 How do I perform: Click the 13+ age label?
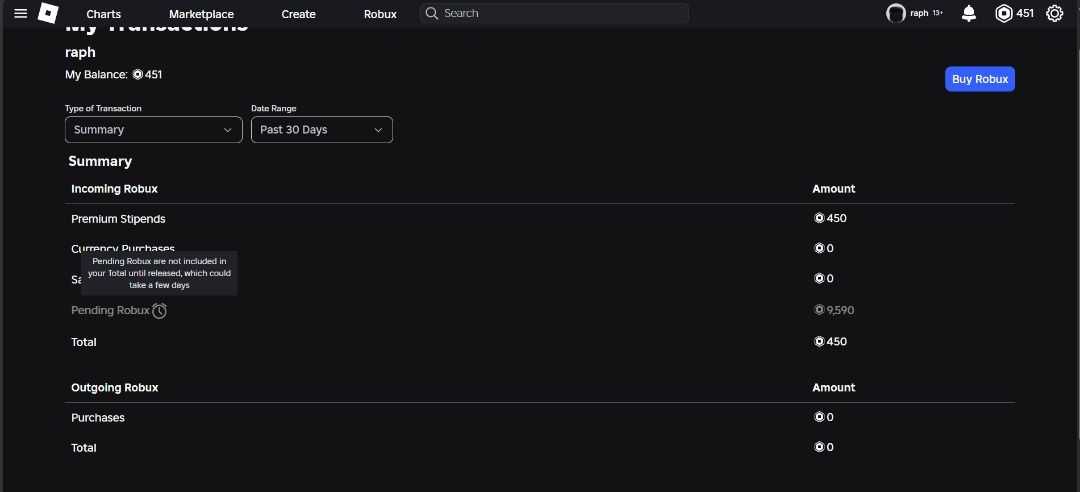(937, 13)
